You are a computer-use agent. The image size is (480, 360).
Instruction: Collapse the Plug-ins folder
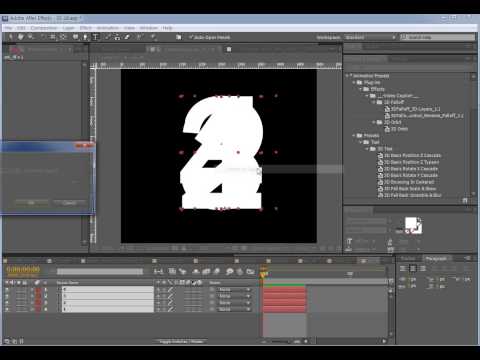click(354, 83)
